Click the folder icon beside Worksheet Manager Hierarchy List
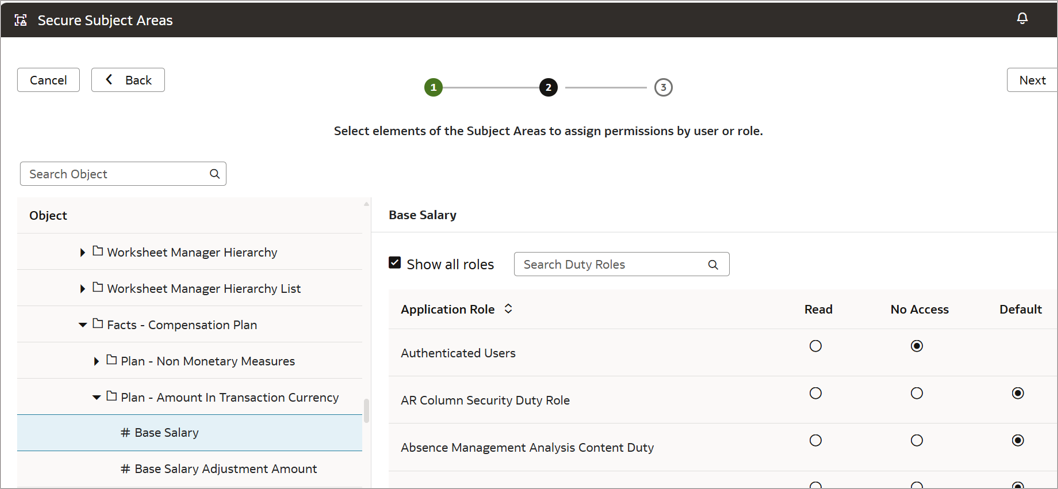Viewport: 1058px width, 489px height. click(x=98, y=288)
